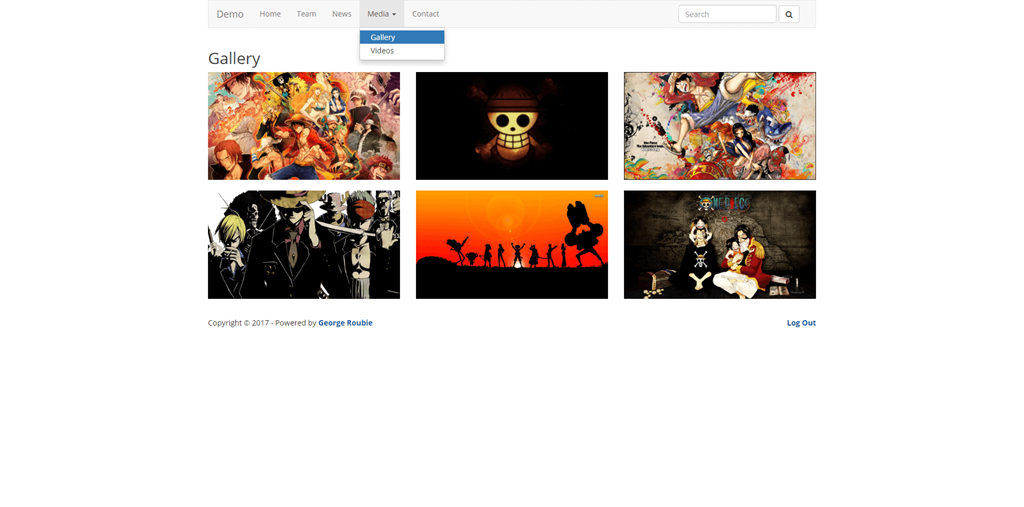Open the black-and-white suited crew image
This screenshot has height=507, width=1024.
[304, 245]
